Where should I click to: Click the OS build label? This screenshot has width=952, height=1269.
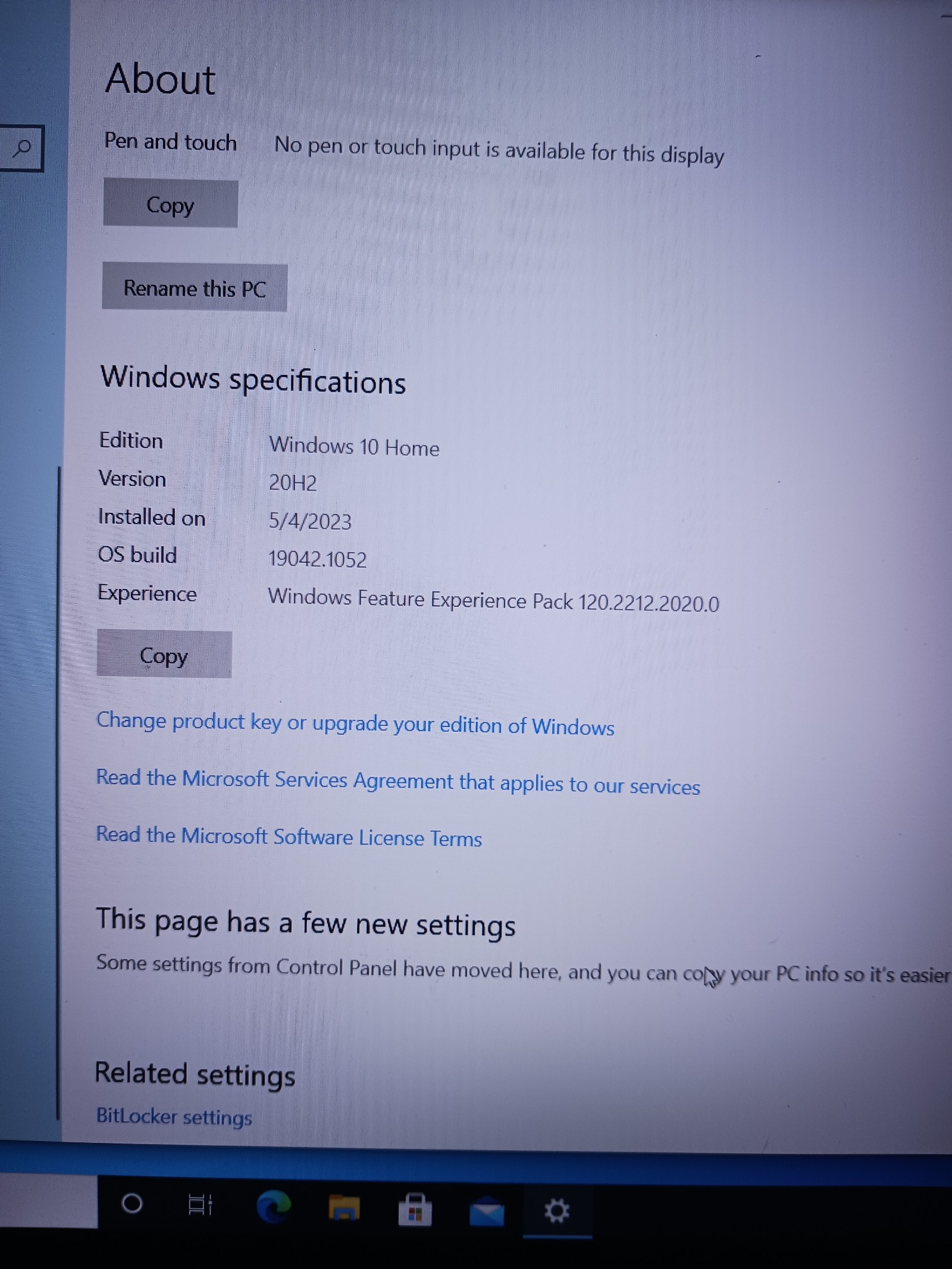[137, 555]
